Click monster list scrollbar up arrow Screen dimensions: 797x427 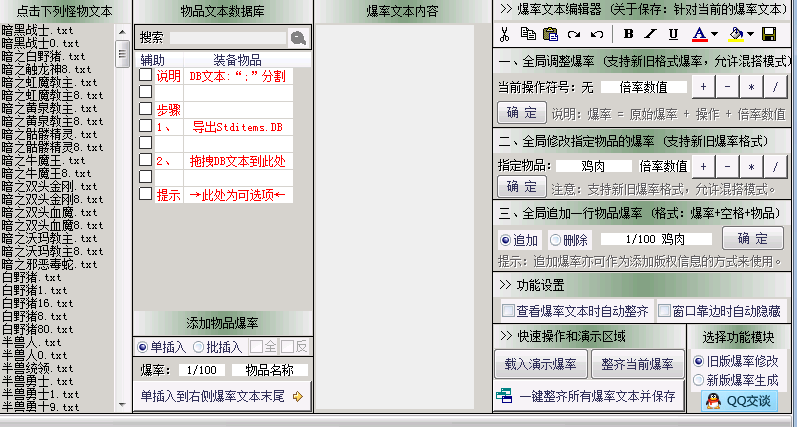(122, 33)
